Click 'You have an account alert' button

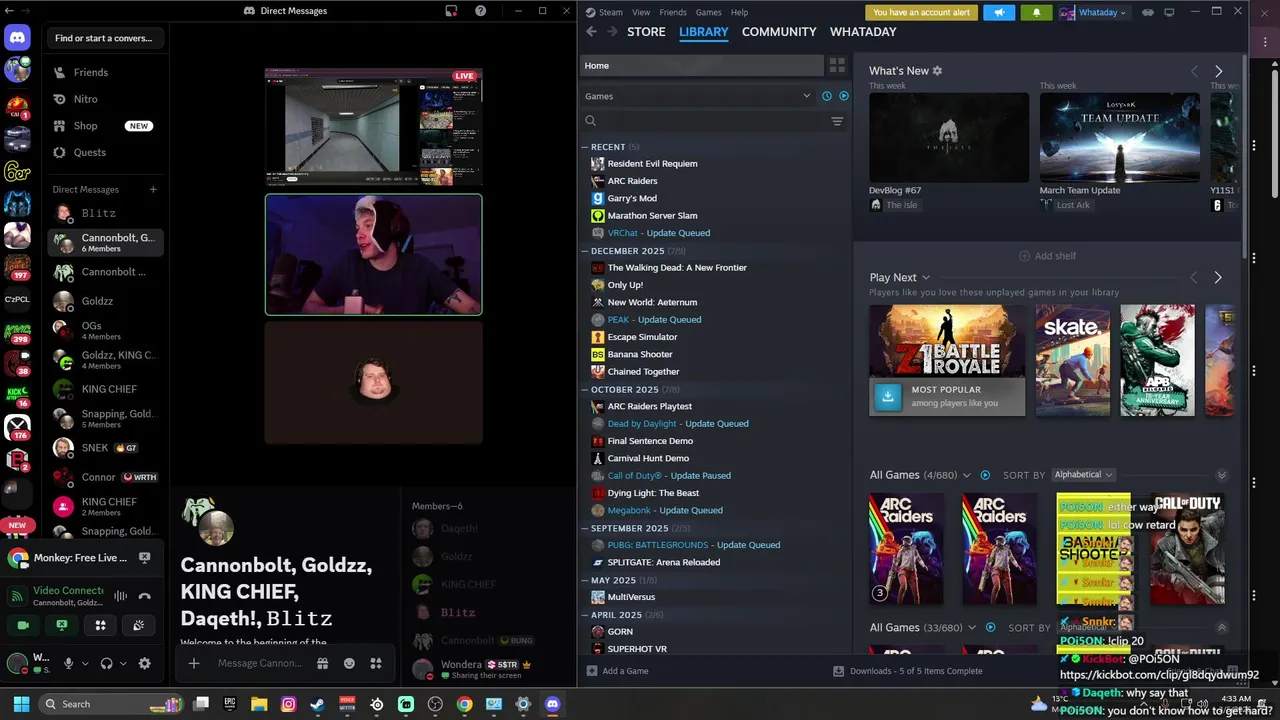click(922, 12)
